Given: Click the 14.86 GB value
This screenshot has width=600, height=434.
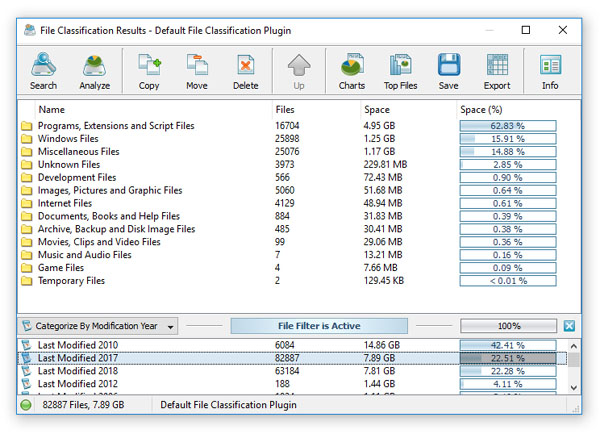Looking at the screenshot, I should coord(382,345).
